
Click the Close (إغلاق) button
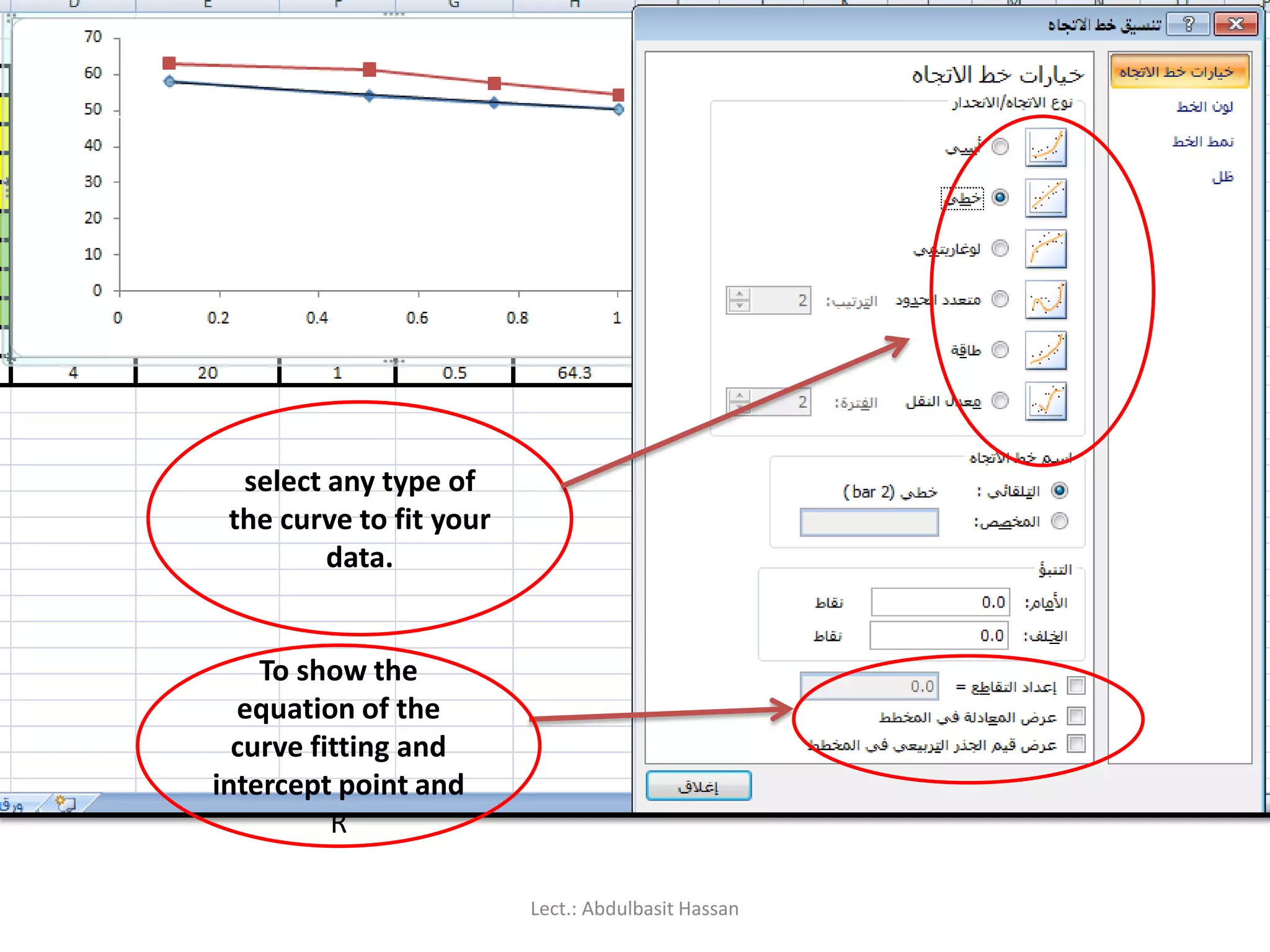[x=699, y=787]
